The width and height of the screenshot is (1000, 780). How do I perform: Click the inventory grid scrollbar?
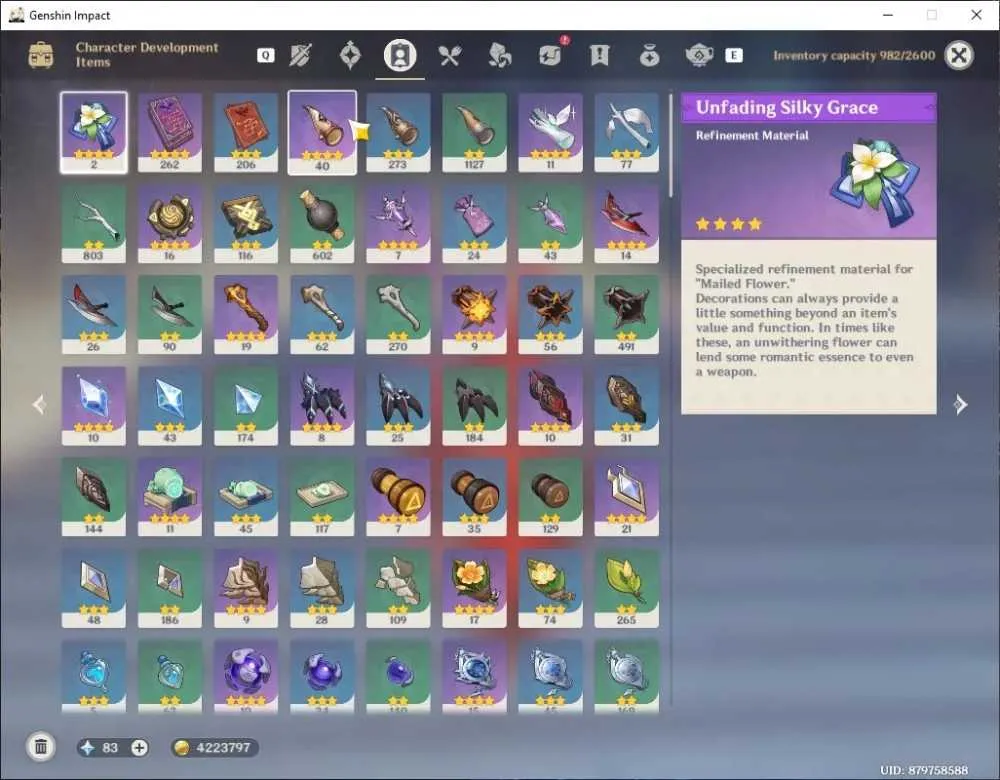tap(670, 145)
